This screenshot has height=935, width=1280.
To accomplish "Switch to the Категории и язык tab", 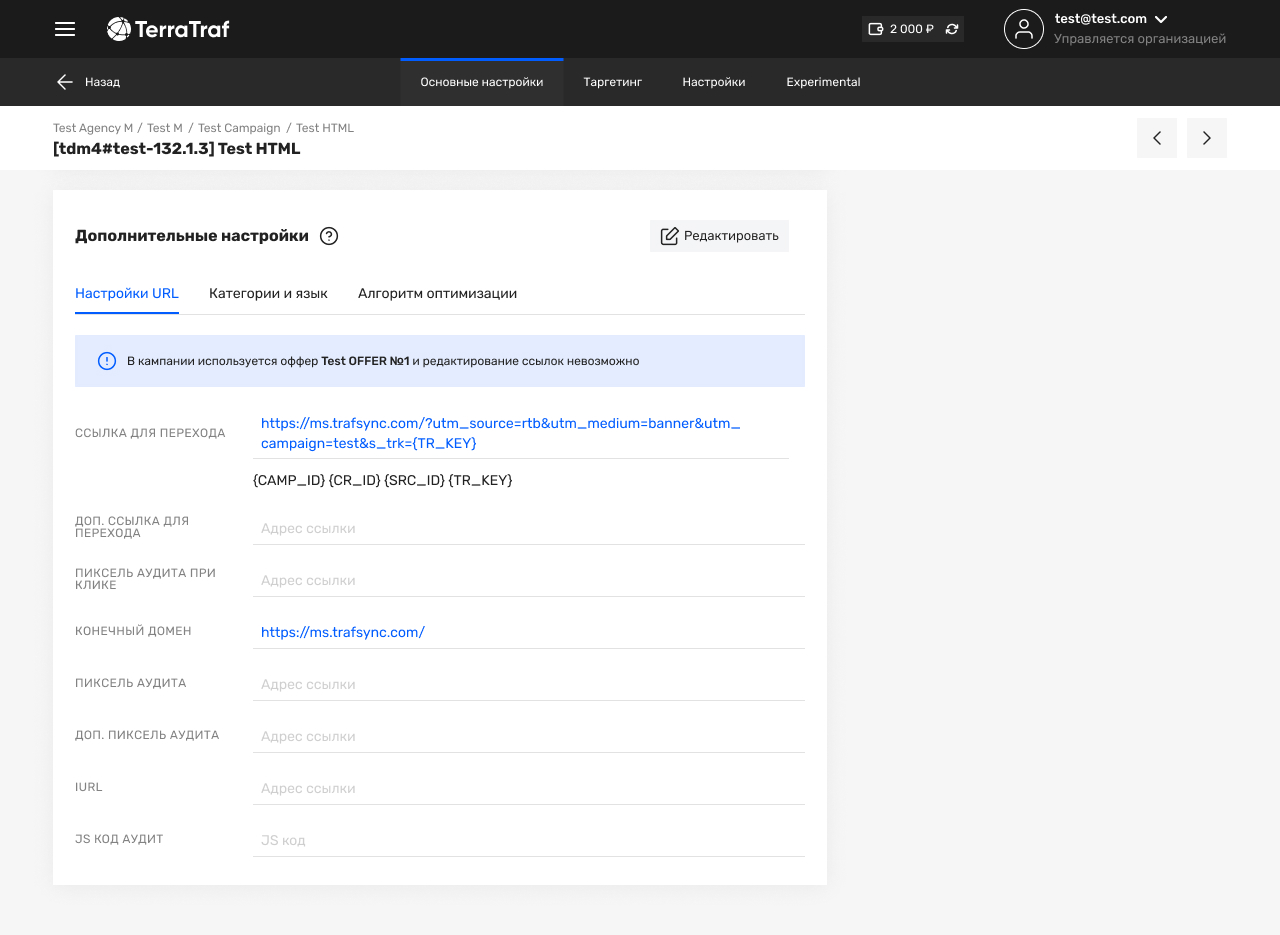I will 268,294.
